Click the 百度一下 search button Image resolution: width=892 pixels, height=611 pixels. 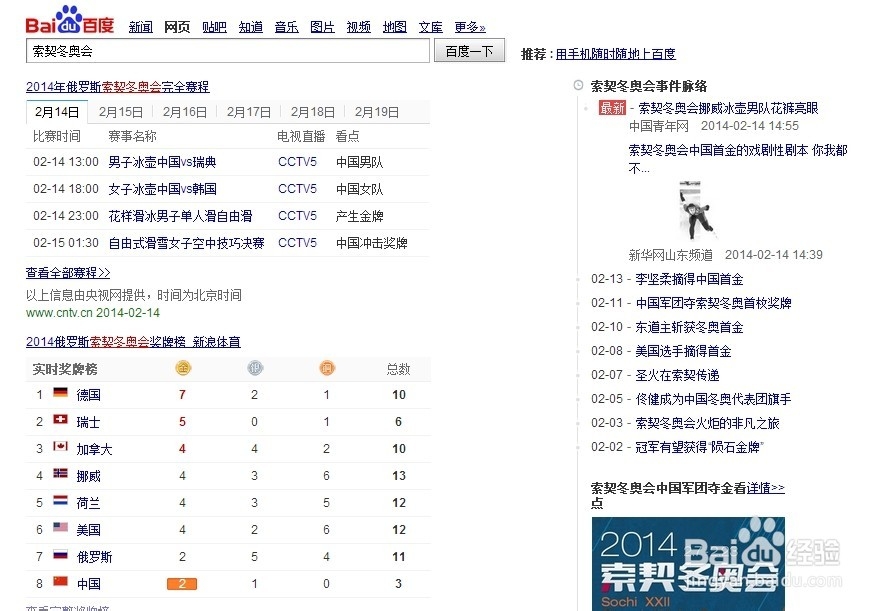click(x=469, y=51)
